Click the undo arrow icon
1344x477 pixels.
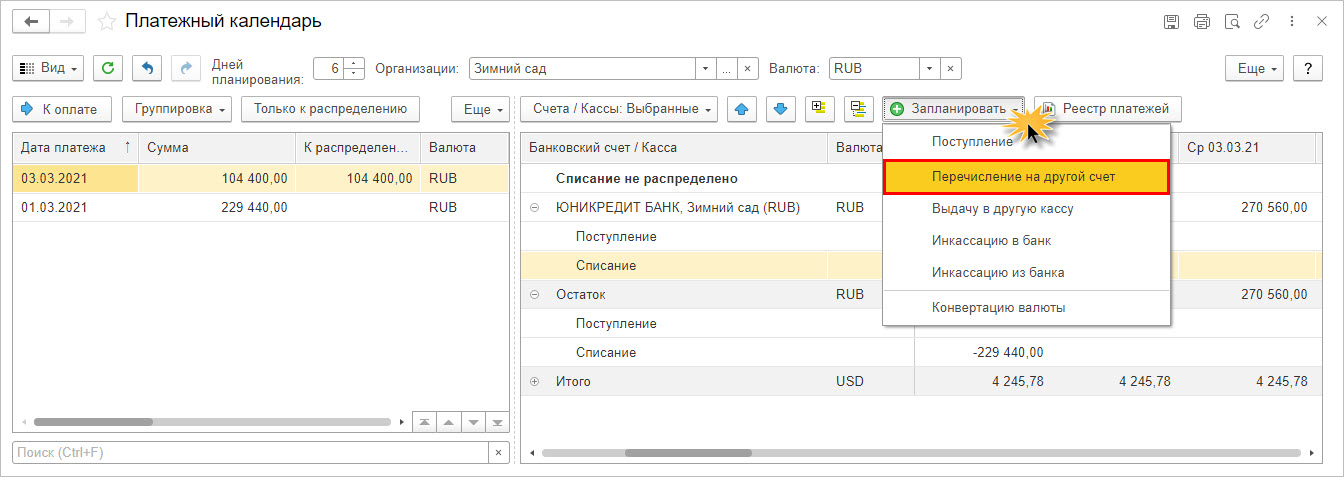pyautogui.click(x=147, y=68)
